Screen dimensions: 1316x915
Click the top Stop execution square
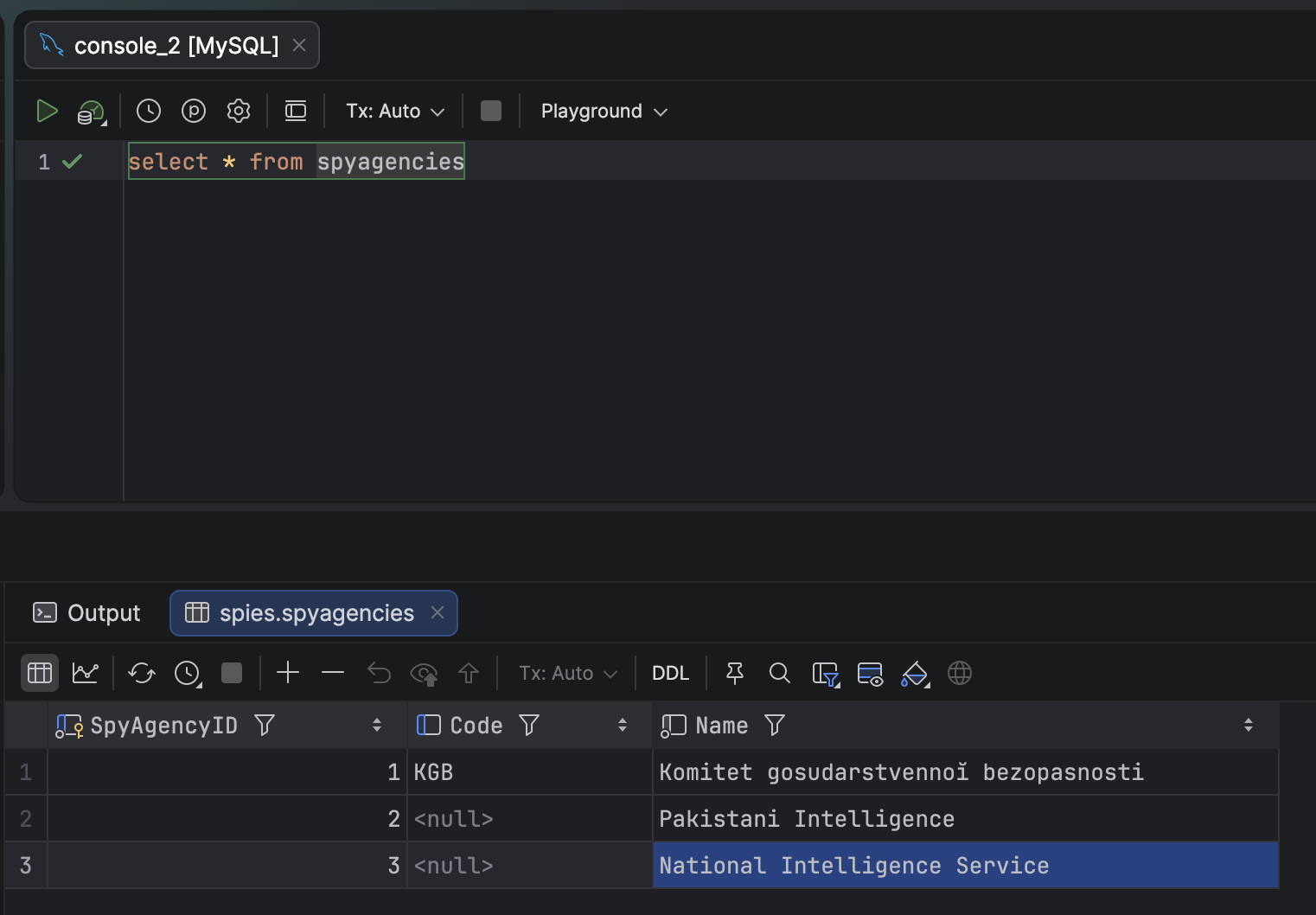(x=491, y=111)
